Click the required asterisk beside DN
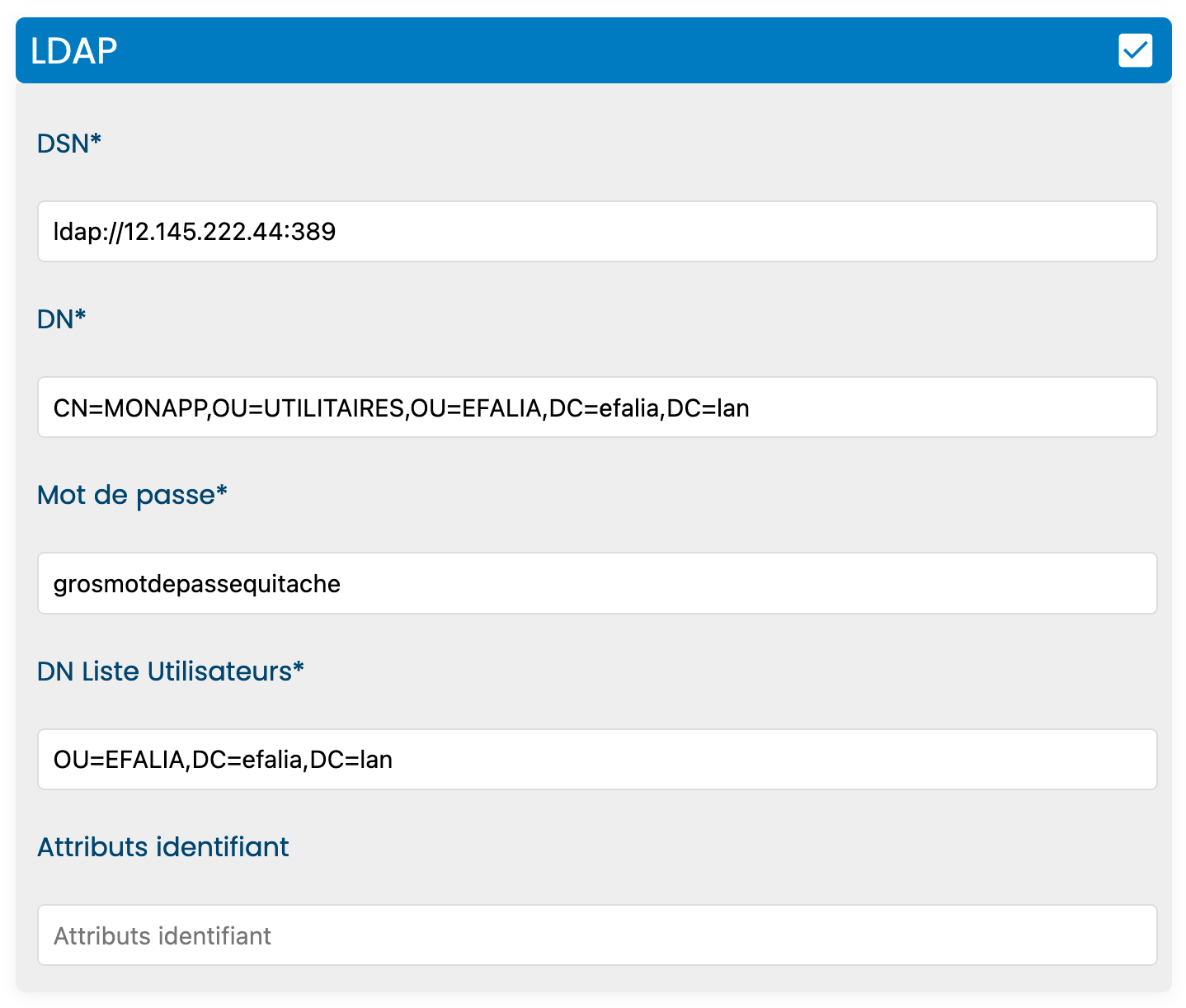The image size is (1186, 1008). click(81, 316)
